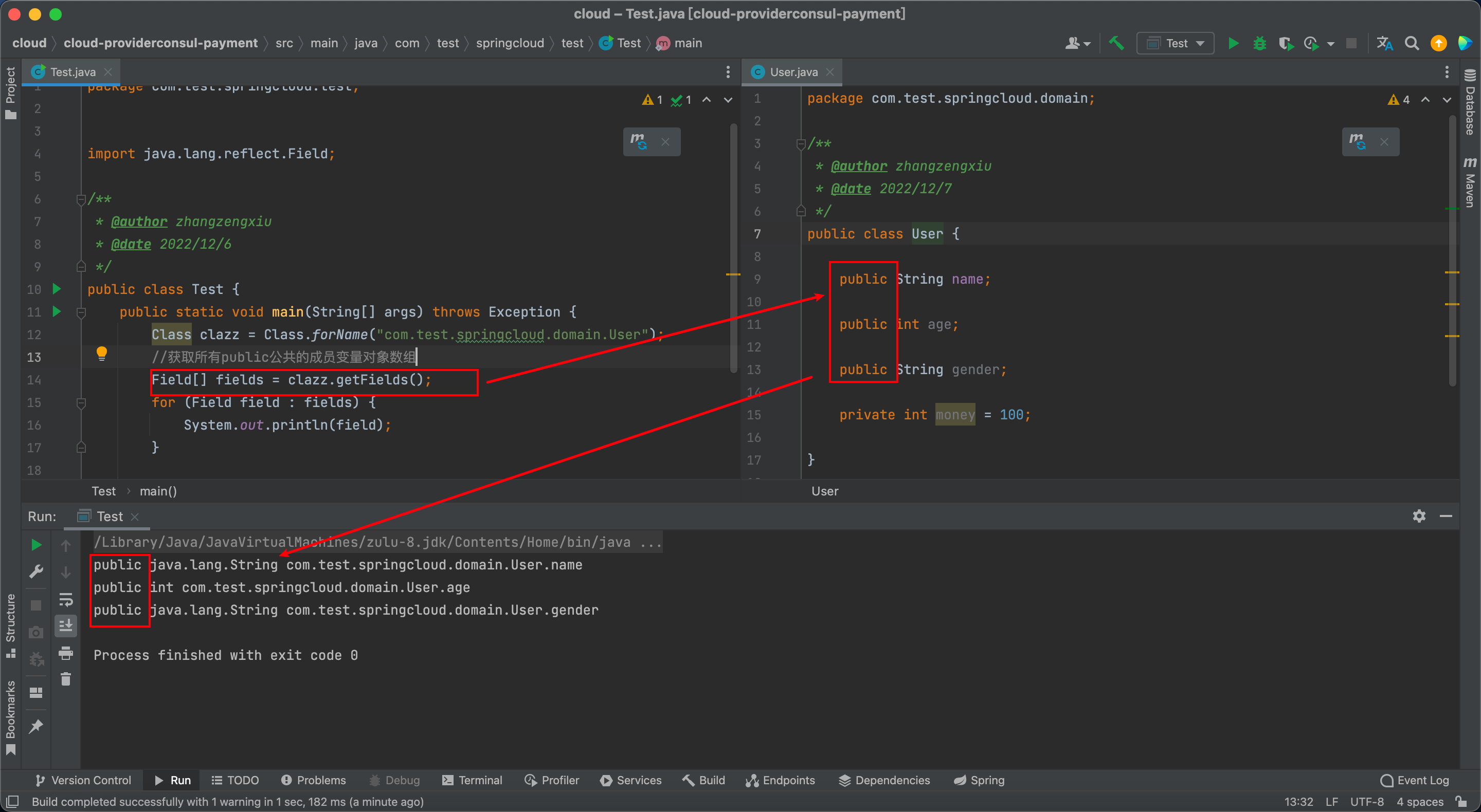Rerun Test in Run panel
The width and height of the screenshot is (1481, 812).
click(x=35, y=545)
